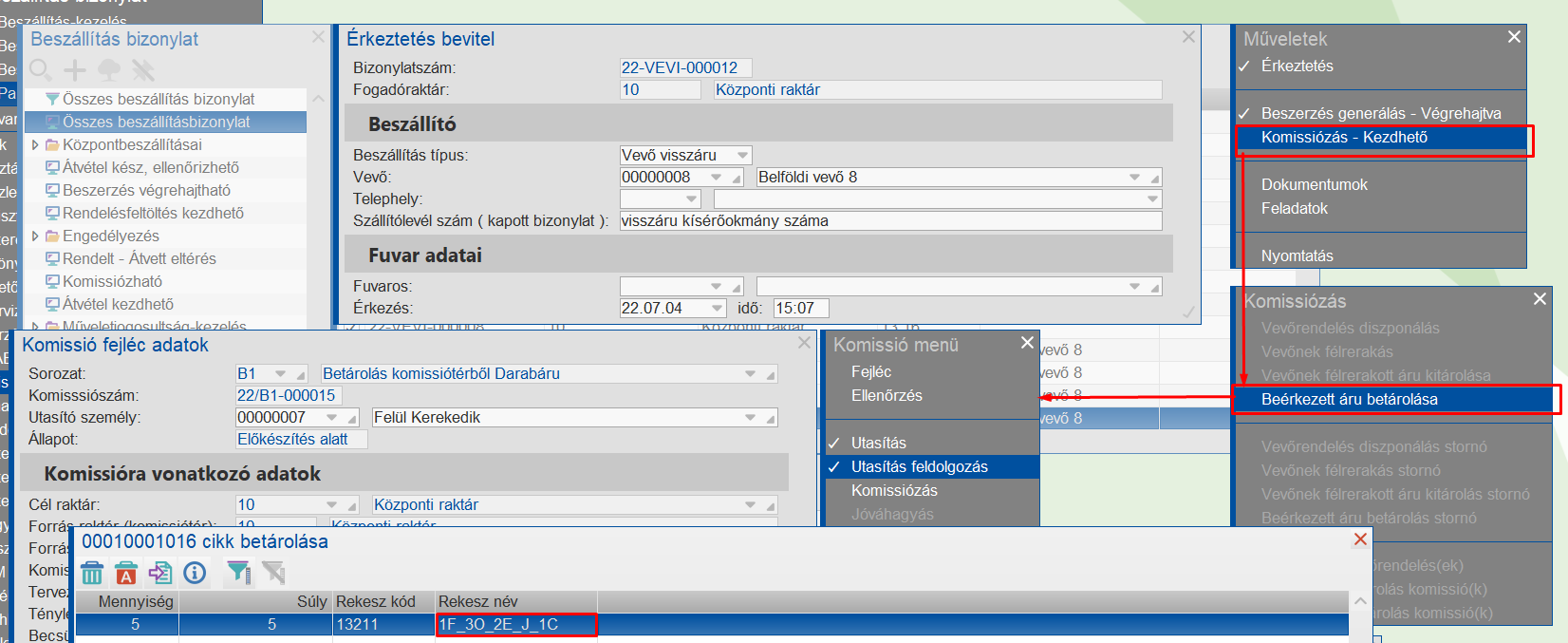This screenshot has width=1568, height=643.
Task: Click the Súly column header
Action: tap(255, 601)
